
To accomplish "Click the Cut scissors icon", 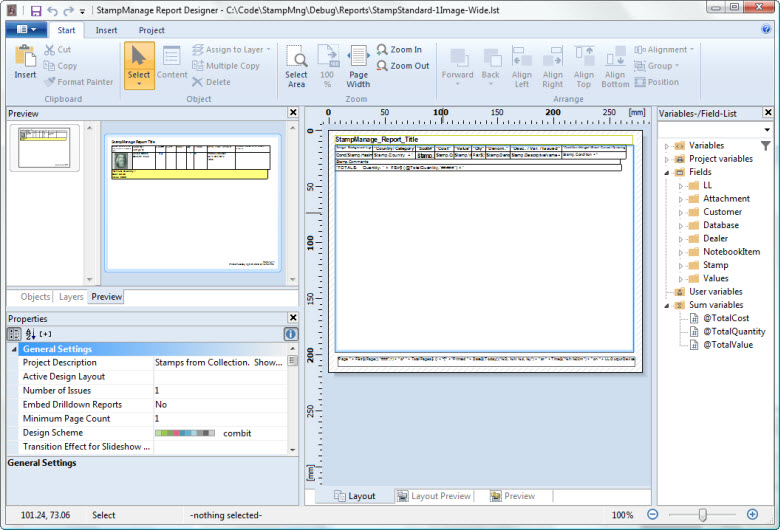I will tap(49, 50).
